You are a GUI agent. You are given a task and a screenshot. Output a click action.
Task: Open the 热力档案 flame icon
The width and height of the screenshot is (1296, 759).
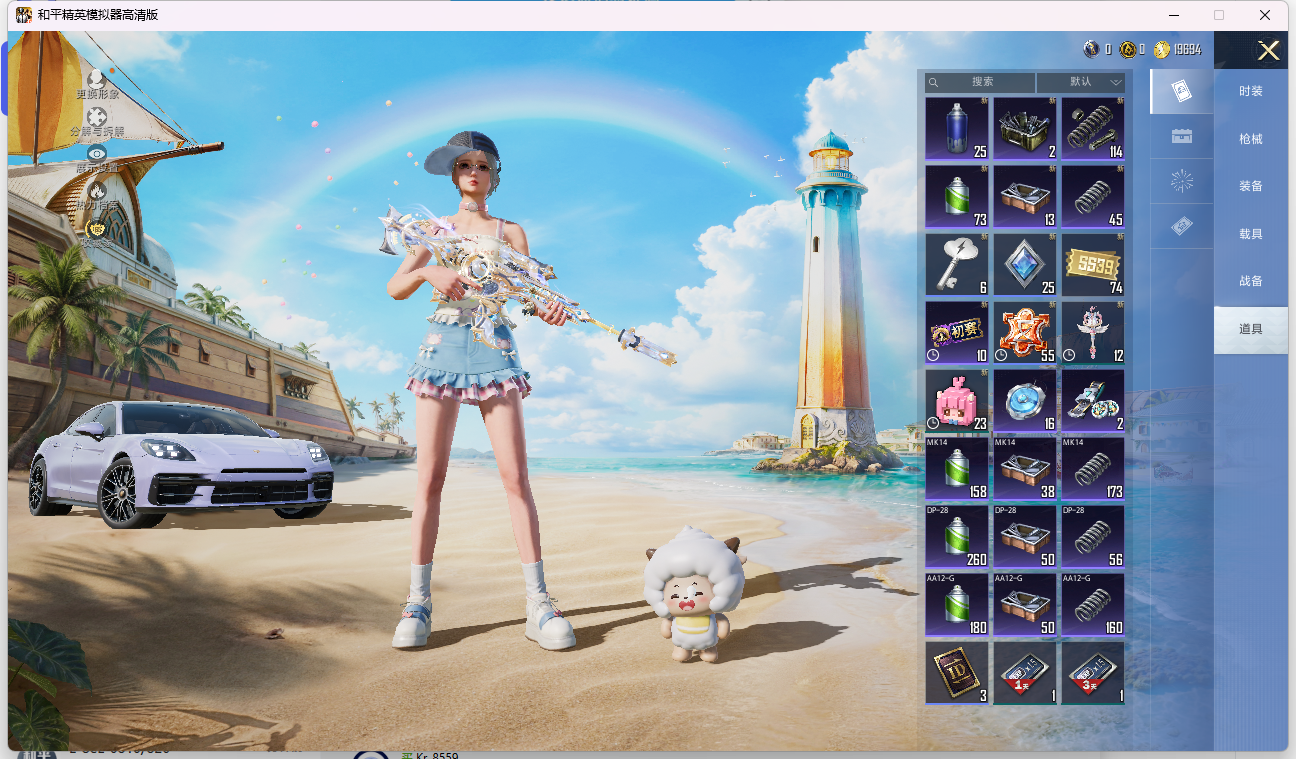tap(96, 191)
